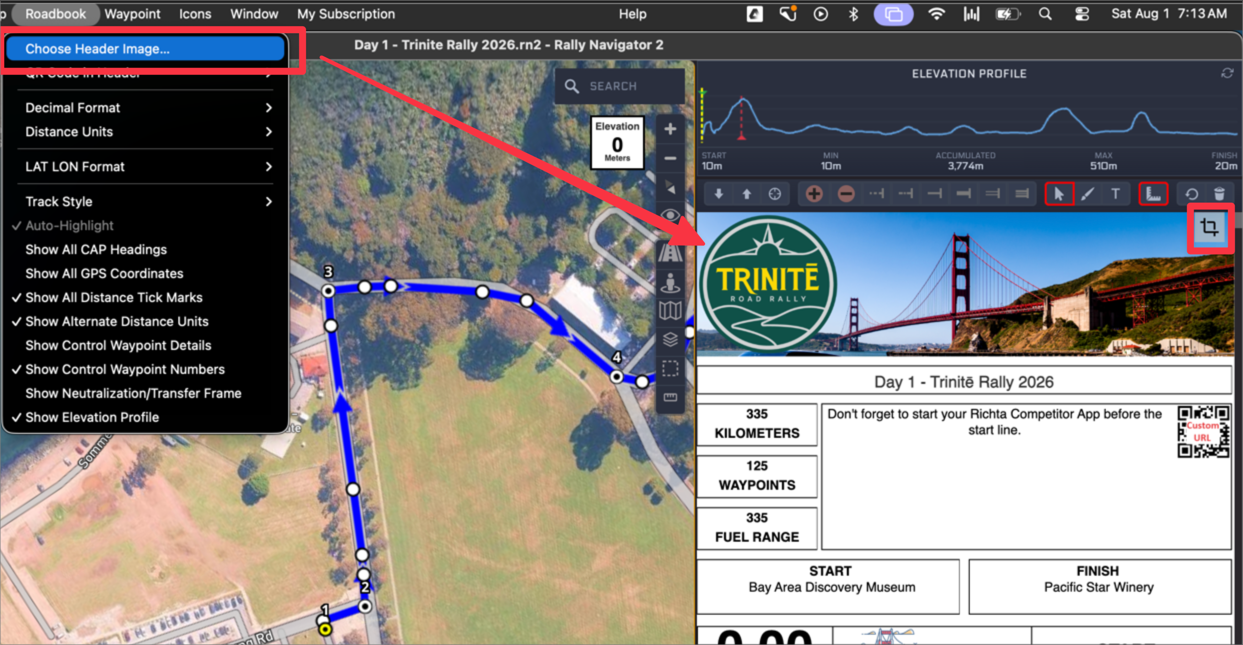This screenshot has width=1243, height=645.
Task: Click the move waypoint up arrow icon
Action: (746, 194)
